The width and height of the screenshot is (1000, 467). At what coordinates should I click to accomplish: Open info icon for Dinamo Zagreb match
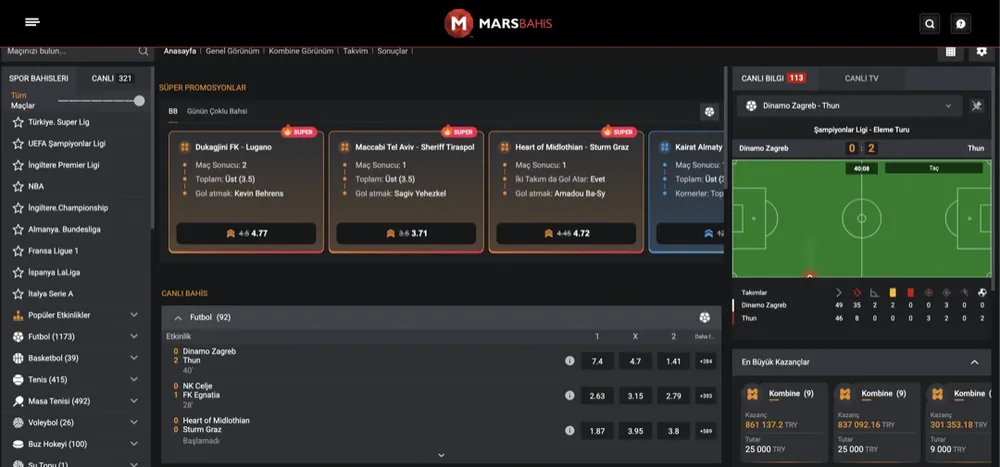point(570,360)
